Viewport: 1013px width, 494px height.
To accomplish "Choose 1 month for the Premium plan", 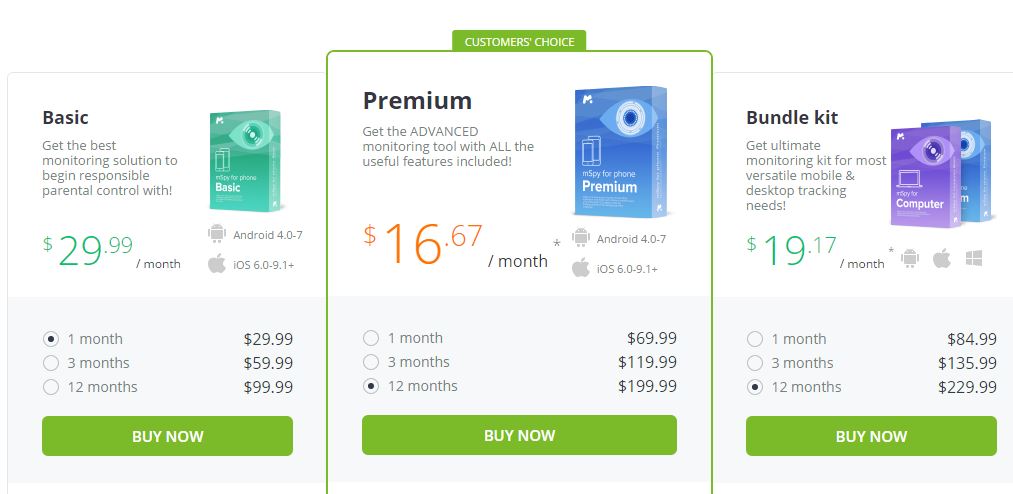I will pyautogui.click(x=371, y=338).
